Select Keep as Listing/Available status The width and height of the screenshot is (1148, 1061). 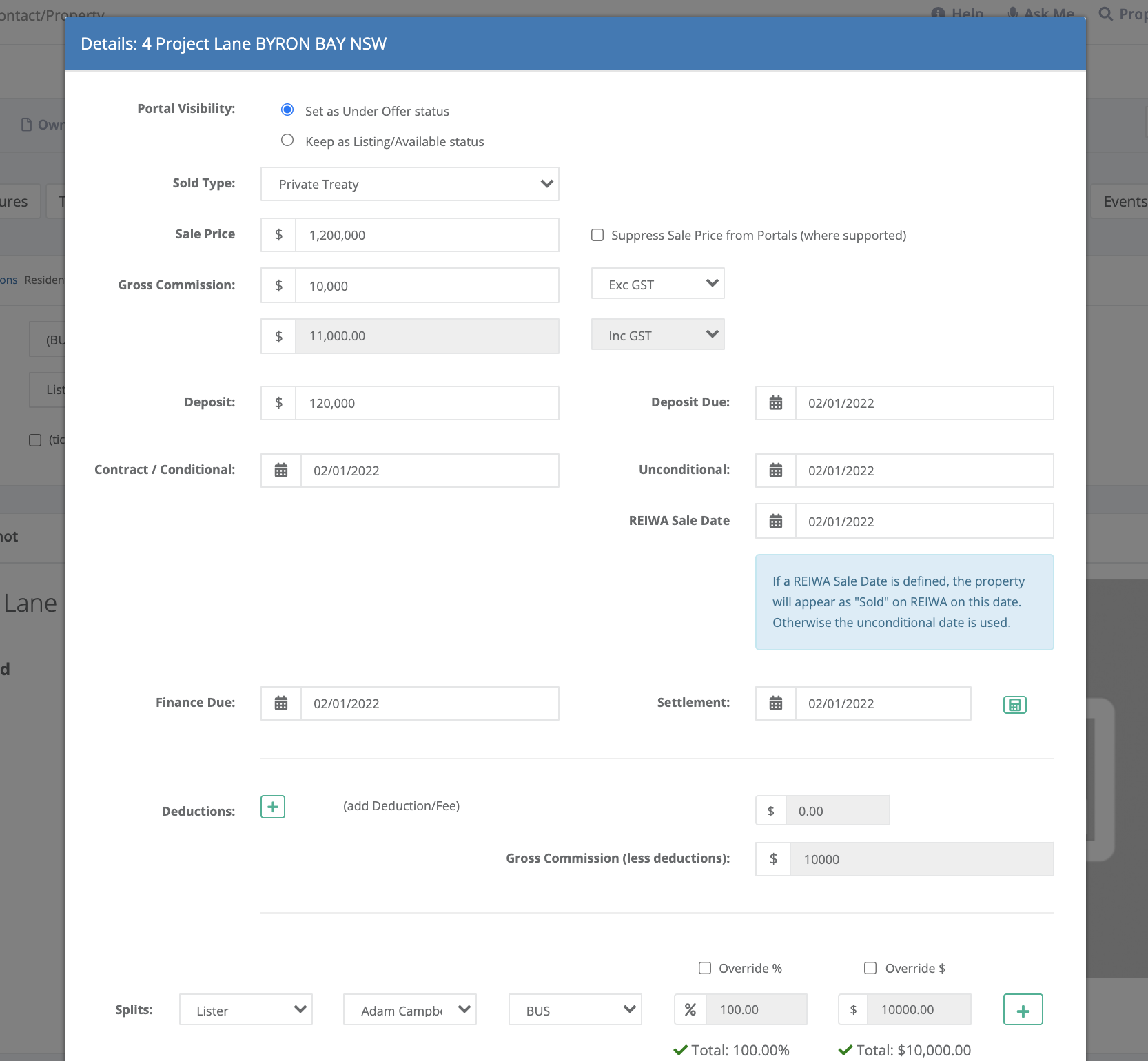pyautogui.click(x=287, y=141)
